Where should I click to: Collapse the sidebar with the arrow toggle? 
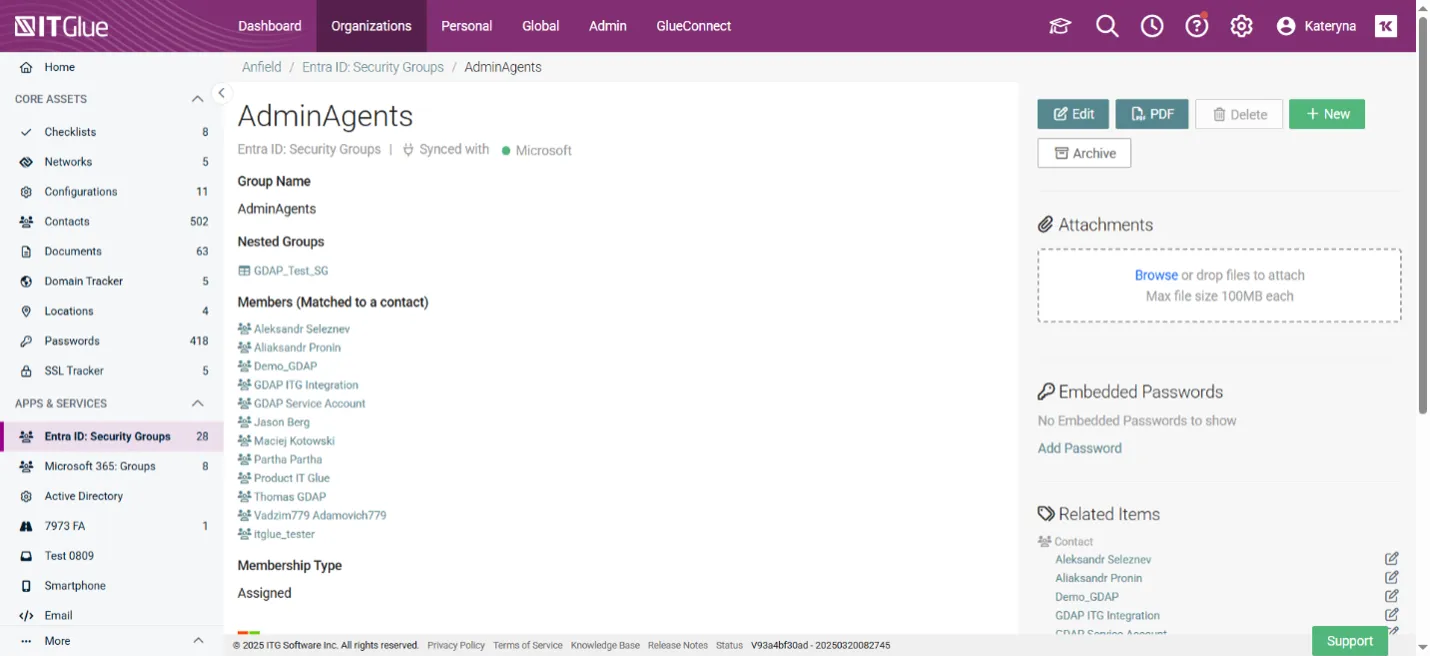[x=222, y=93]
